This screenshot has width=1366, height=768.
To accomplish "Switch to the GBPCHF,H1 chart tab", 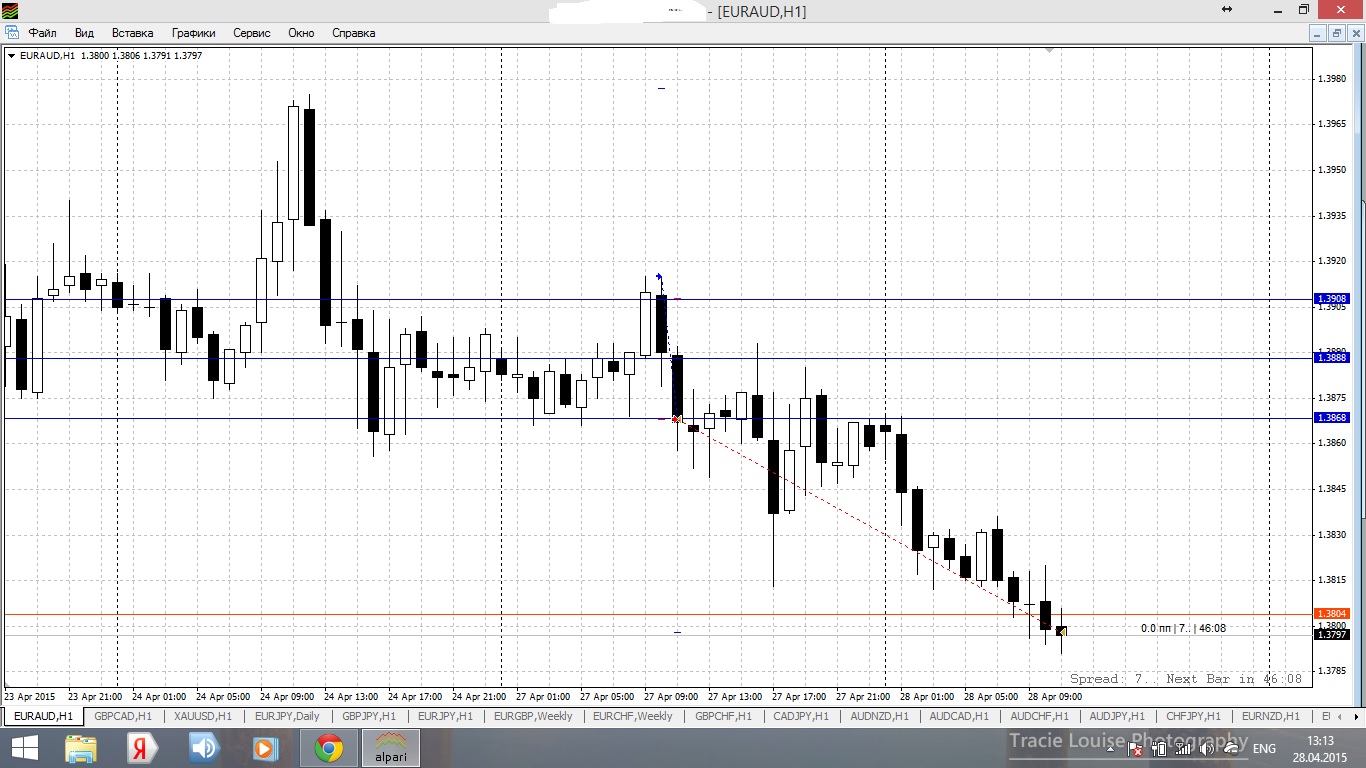I will pyautogui.click(x=724, y=716).
